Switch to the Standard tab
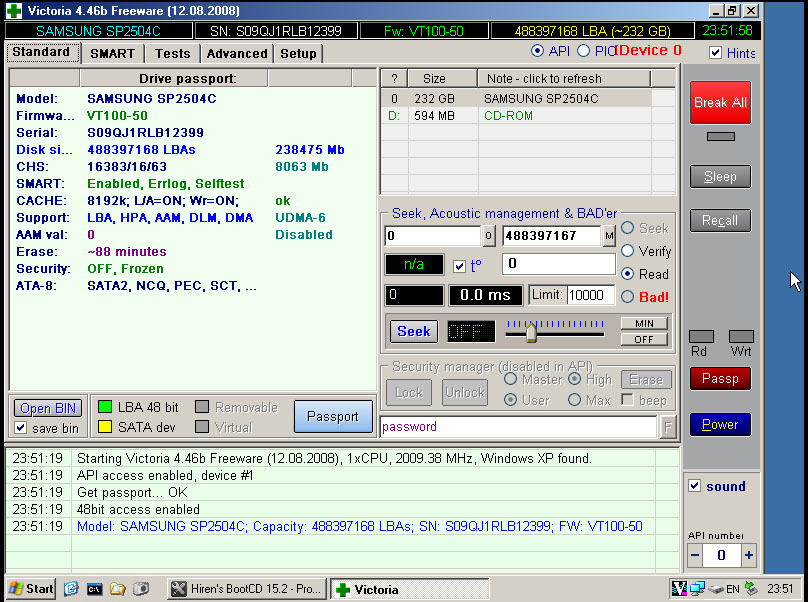Viewport: 808px width, 602px height. 41,52
